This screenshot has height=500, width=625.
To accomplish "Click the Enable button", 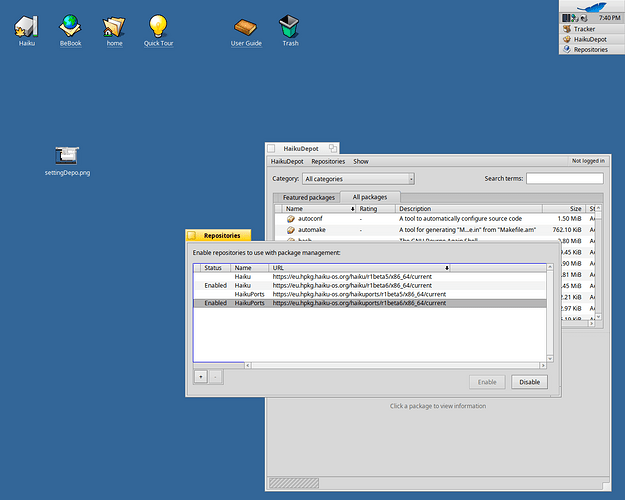I will [x=487, y=382].
